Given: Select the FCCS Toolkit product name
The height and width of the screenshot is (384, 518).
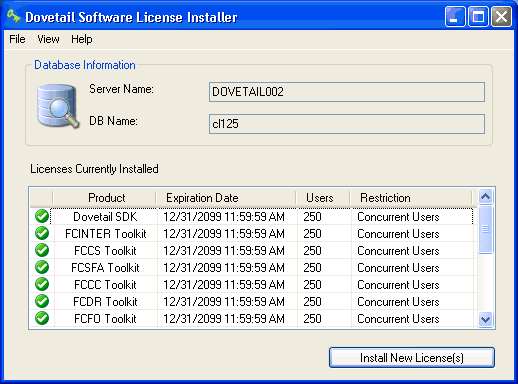Looking at the screenshot, I should (105, 251).
